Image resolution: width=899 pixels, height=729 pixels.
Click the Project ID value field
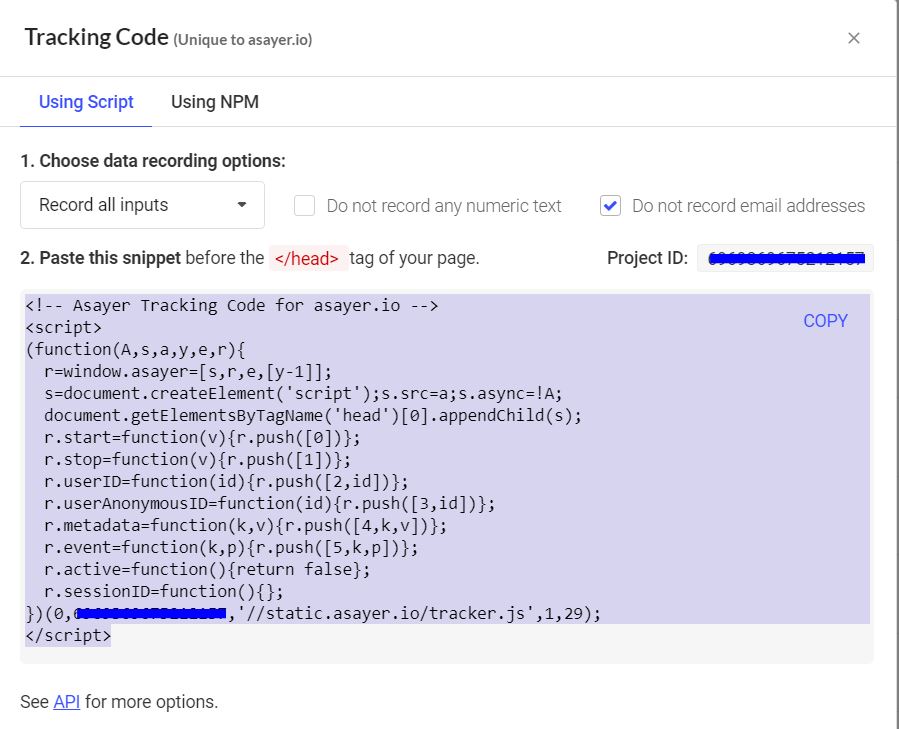click(x=785, y=258)
